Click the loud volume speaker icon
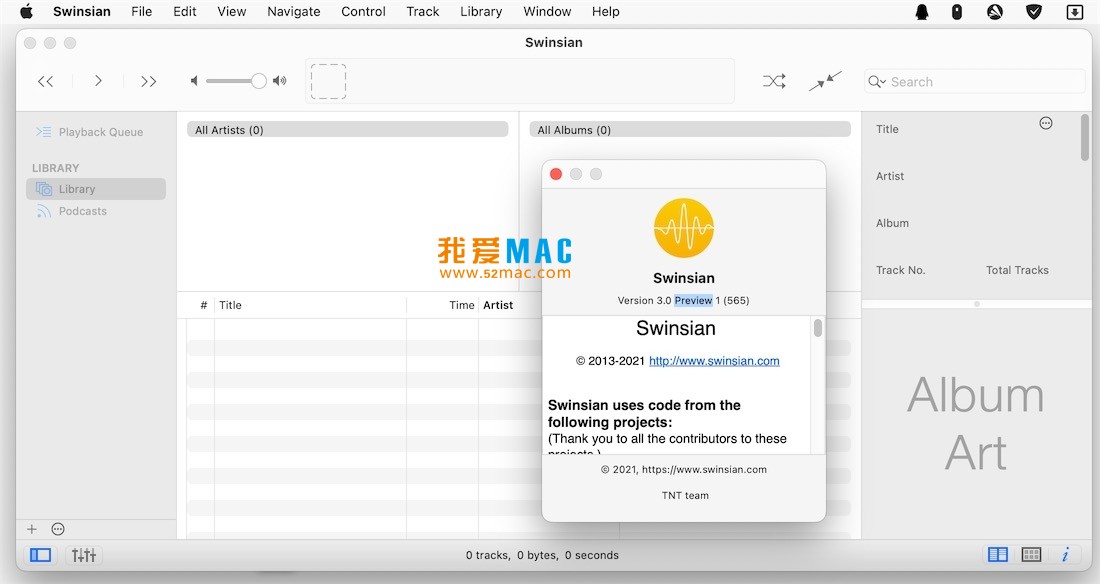The width and height of the screenshot is (1100, 584). point(280,81)
